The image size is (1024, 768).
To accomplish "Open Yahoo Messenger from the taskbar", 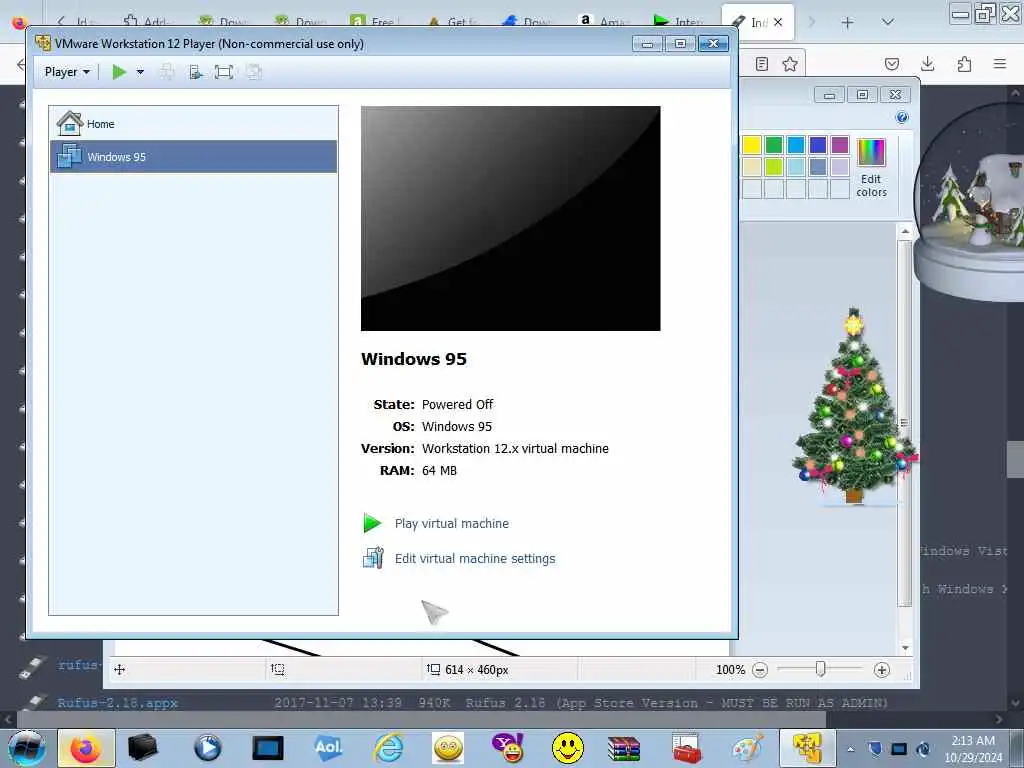I will pos(508,748).
